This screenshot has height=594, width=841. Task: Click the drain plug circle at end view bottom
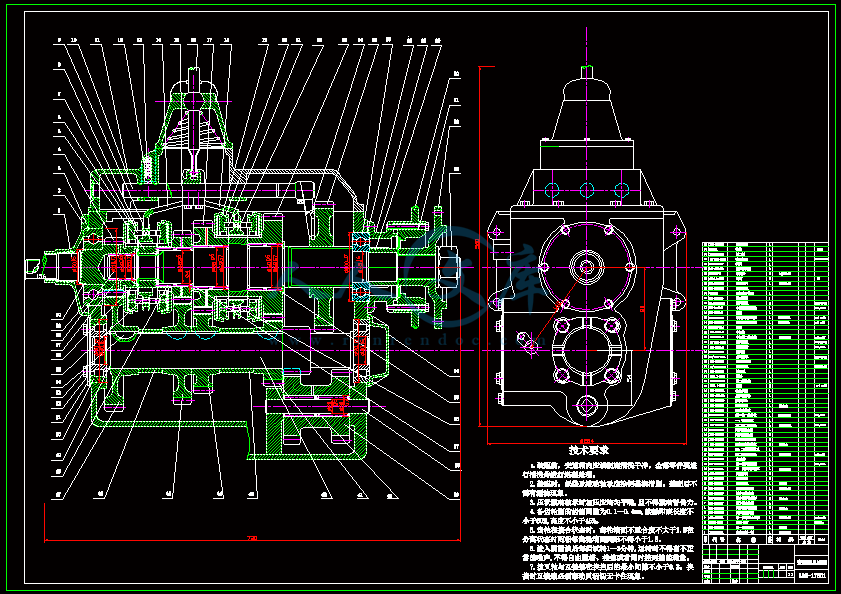click(587, 405)
